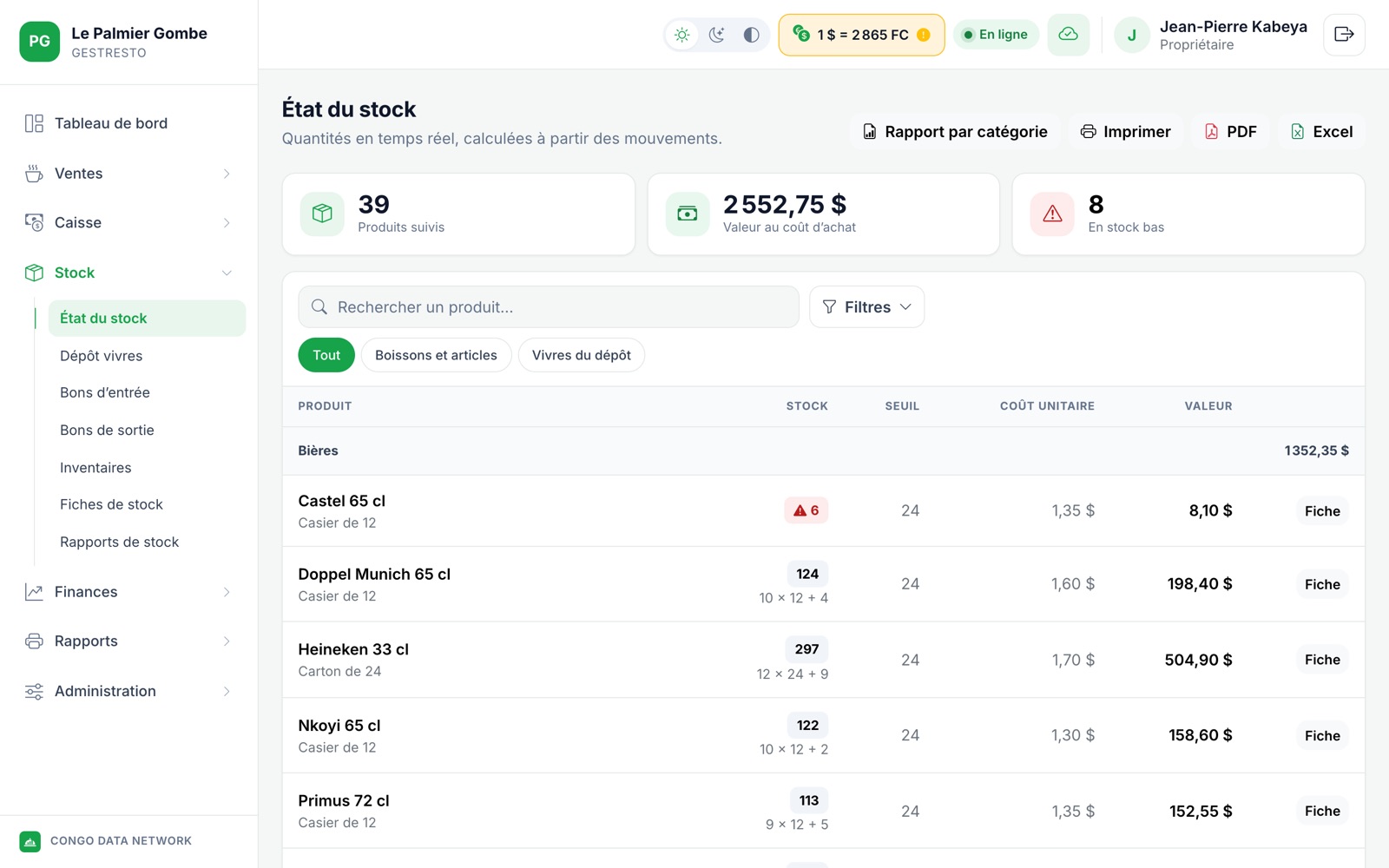Click the low stock warning icon

coord(1052,214)
